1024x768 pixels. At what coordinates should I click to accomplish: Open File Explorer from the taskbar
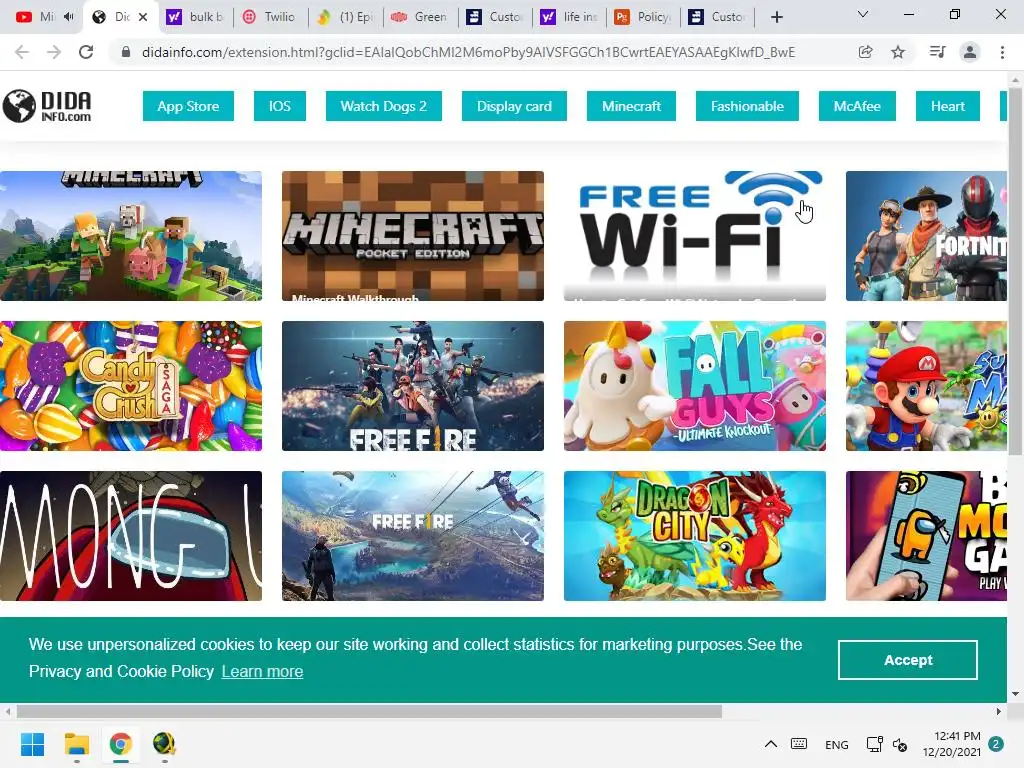(x=76, y=744)
